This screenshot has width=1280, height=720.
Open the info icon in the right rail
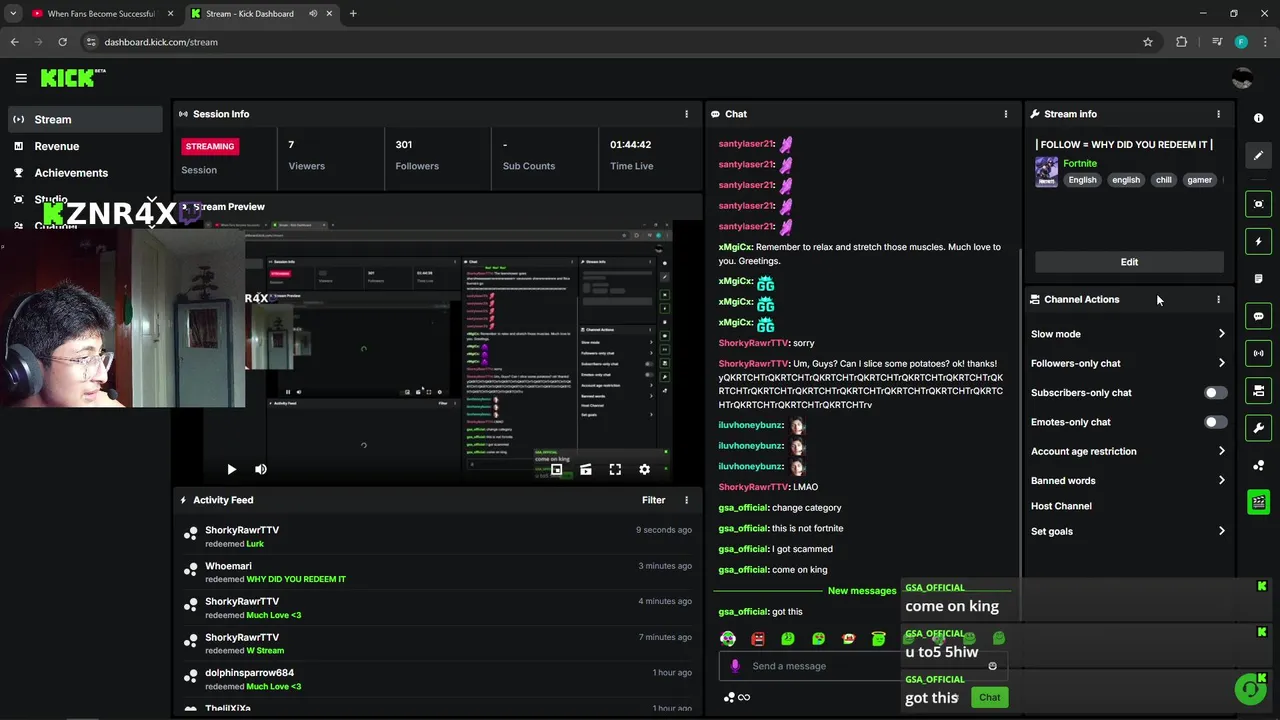(x=1258, y=118)
